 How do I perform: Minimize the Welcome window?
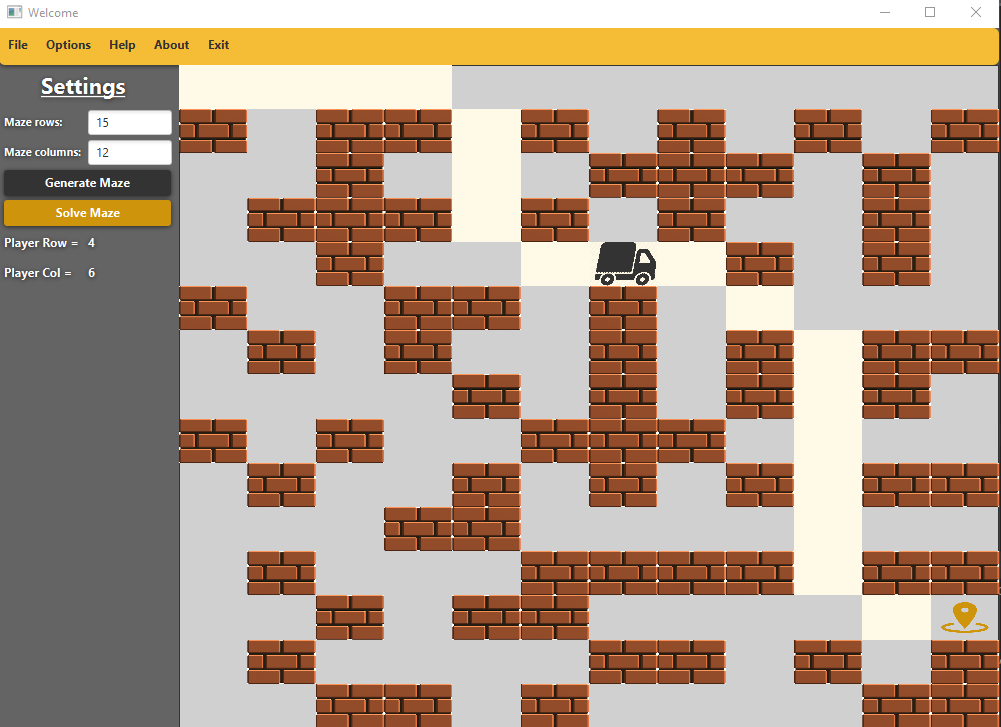pos(885,12)
